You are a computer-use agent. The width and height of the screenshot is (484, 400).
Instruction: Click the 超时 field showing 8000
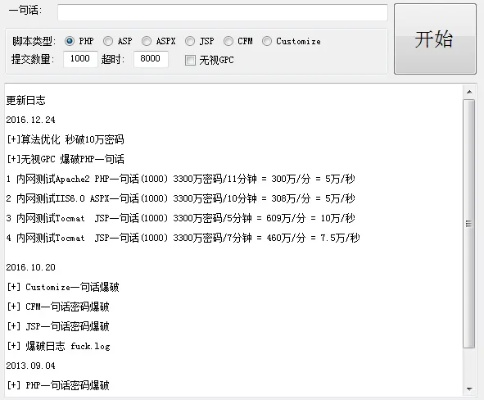coord(151,59)
